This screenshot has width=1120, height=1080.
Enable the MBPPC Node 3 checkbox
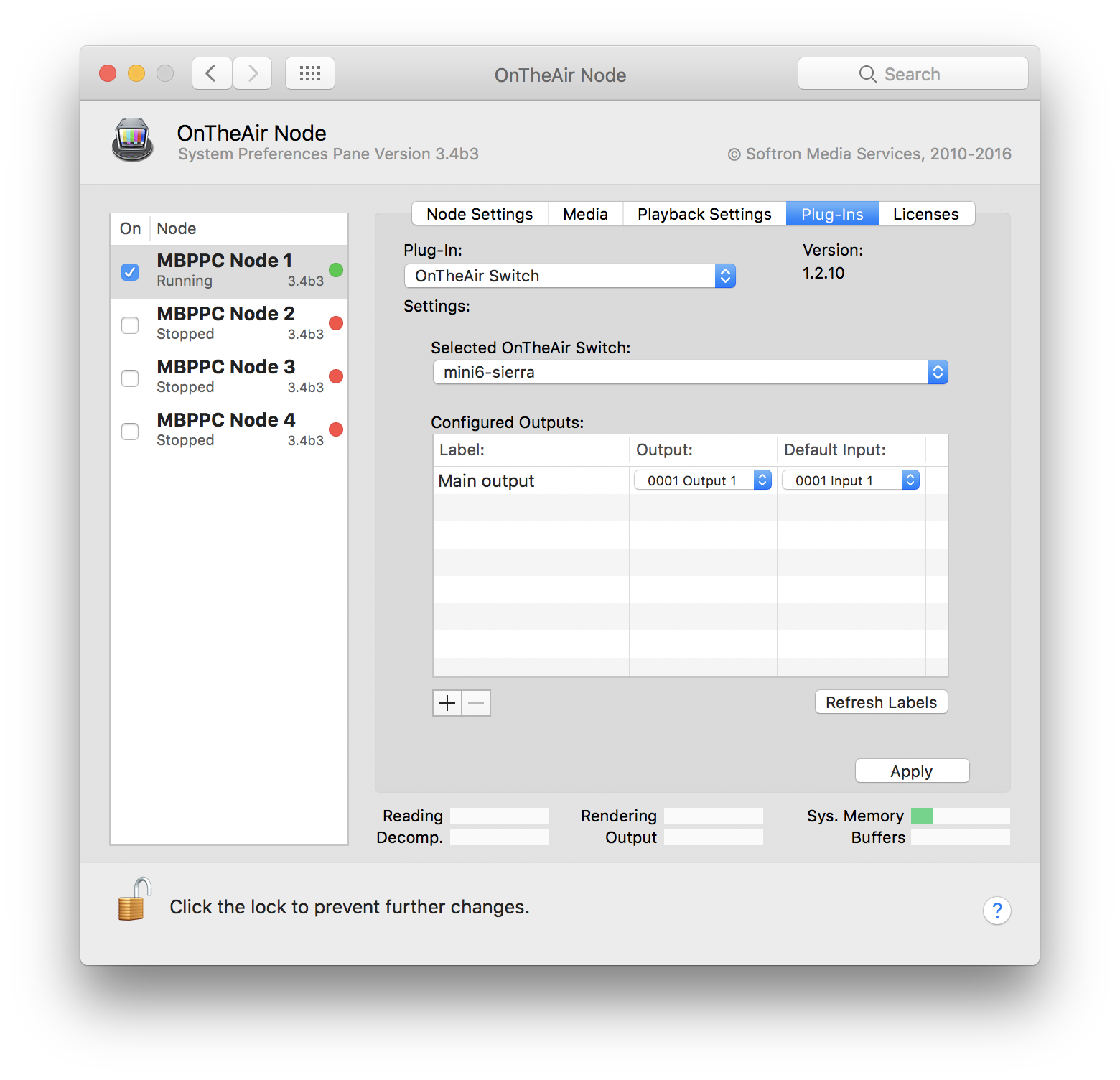point(130,378)
